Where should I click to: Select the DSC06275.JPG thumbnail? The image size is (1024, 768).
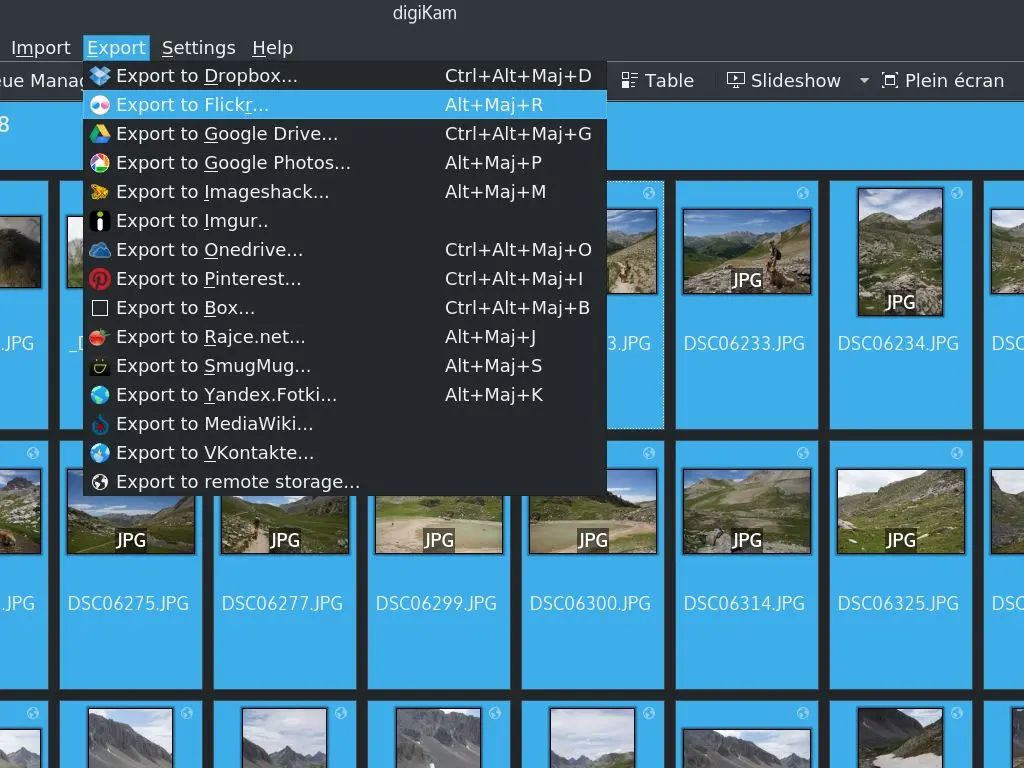click(x=131, y=510)
